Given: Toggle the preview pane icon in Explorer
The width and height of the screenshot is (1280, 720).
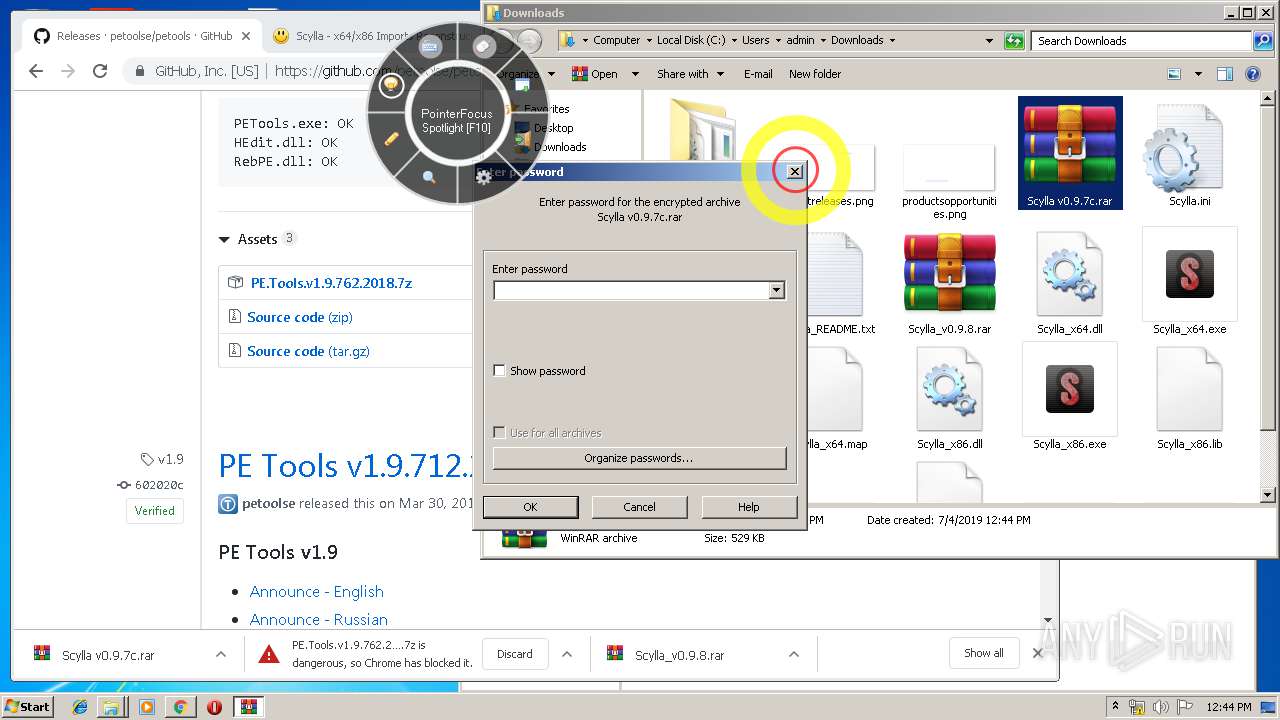Looking at the screenshot, I should point(1224,74).
